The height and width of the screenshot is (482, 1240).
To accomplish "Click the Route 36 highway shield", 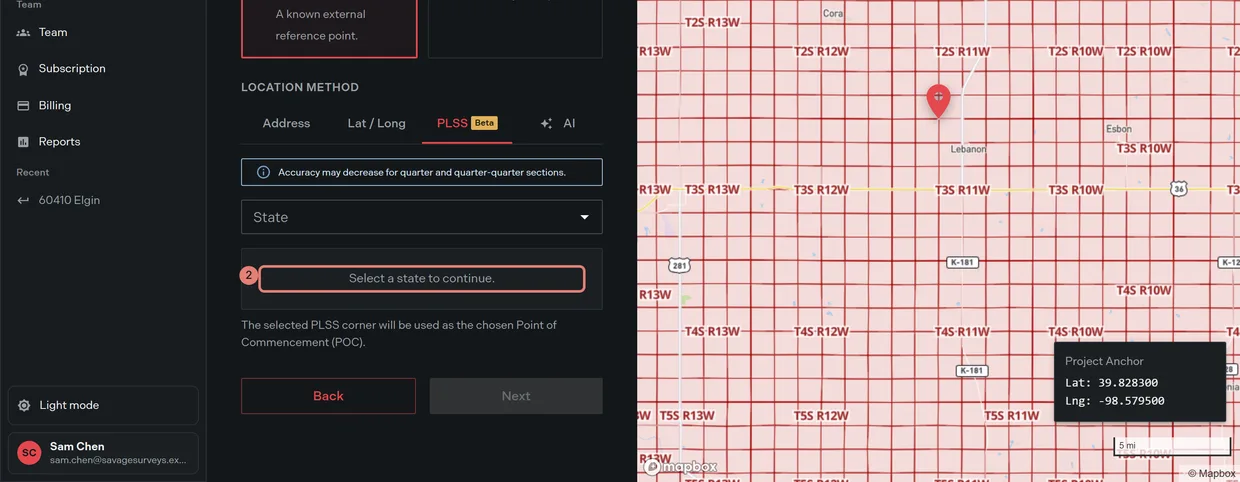I will click(x=1180, y=189).
